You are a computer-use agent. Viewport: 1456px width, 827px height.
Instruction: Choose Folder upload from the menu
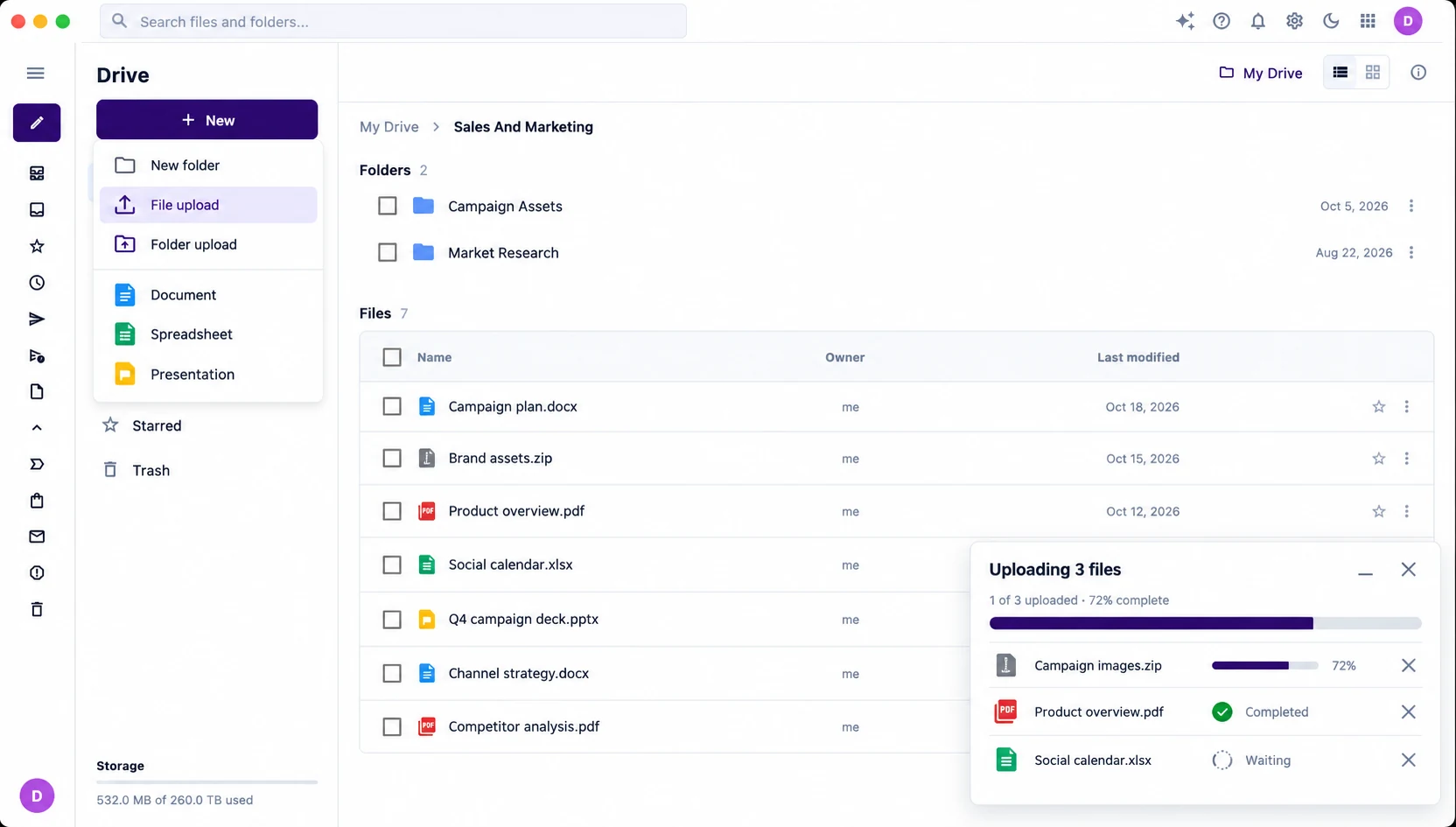[x=208, y=244]
